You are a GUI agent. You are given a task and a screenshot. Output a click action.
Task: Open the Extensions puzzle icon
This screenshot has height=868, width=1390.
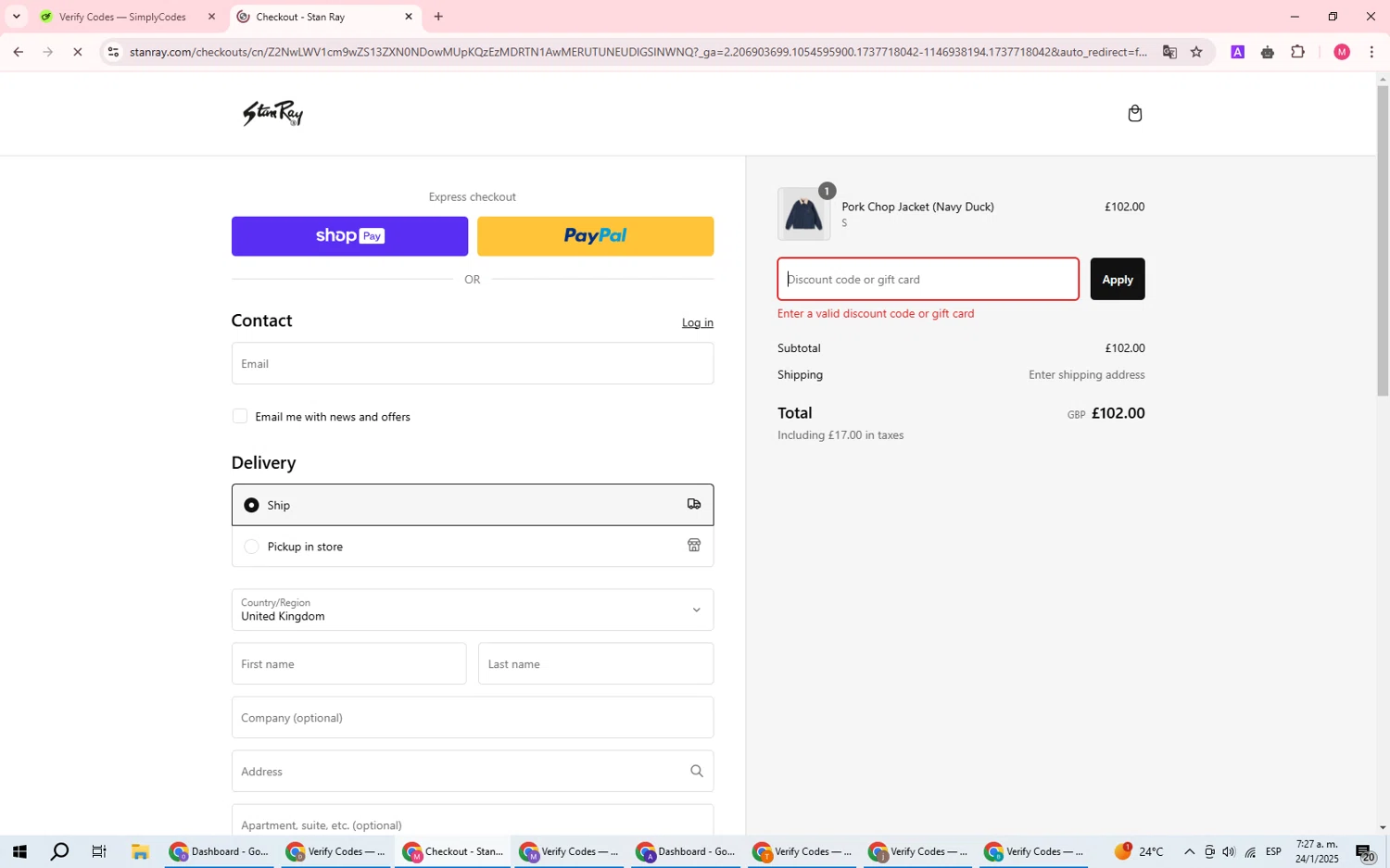1297,52
